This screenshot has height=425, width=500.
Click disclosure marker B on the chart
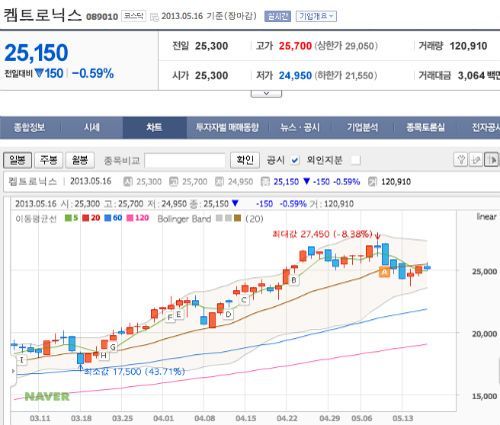pos(294,280)
